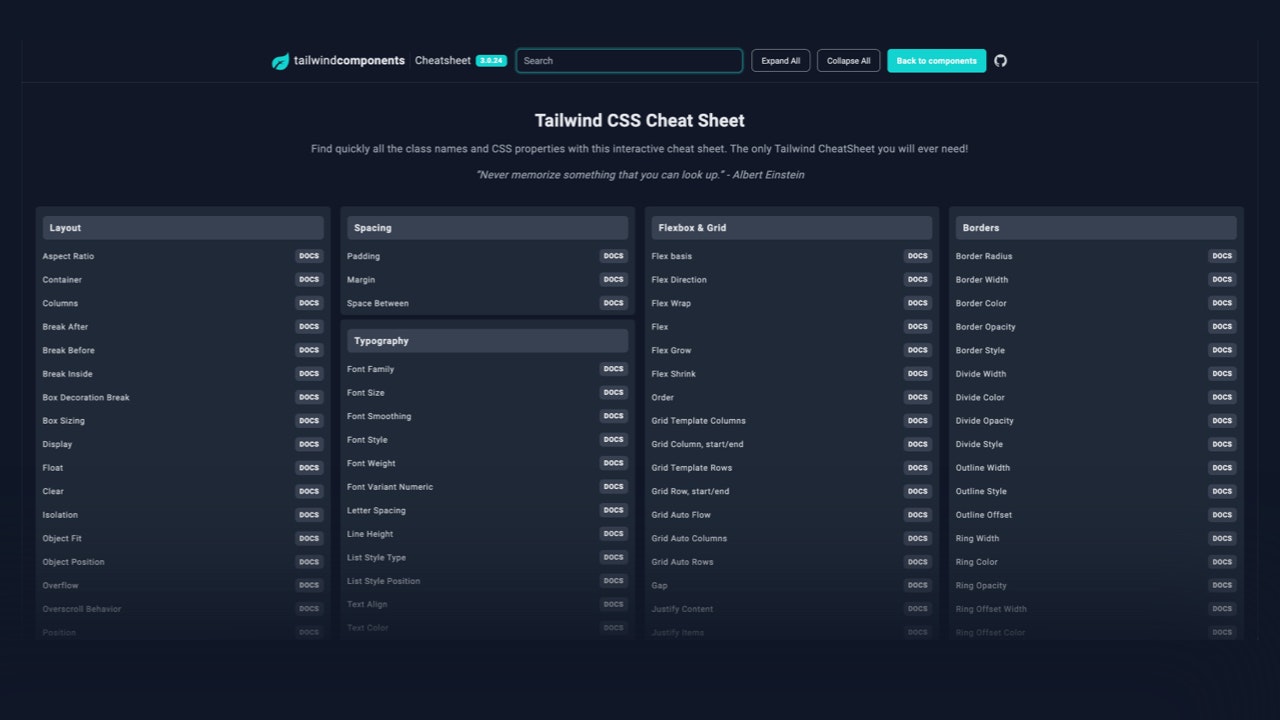Open DOCS link for Line Height
Viewport: 1280px width, 720px height.
tap(613, 534)
